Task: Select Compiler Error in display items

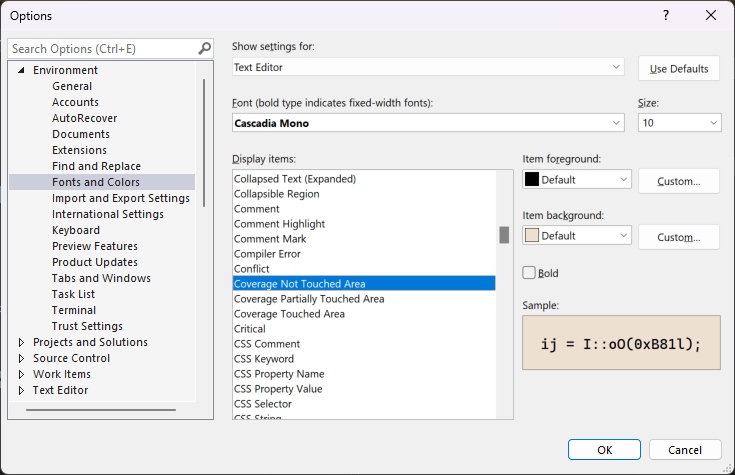Action: 265,254
